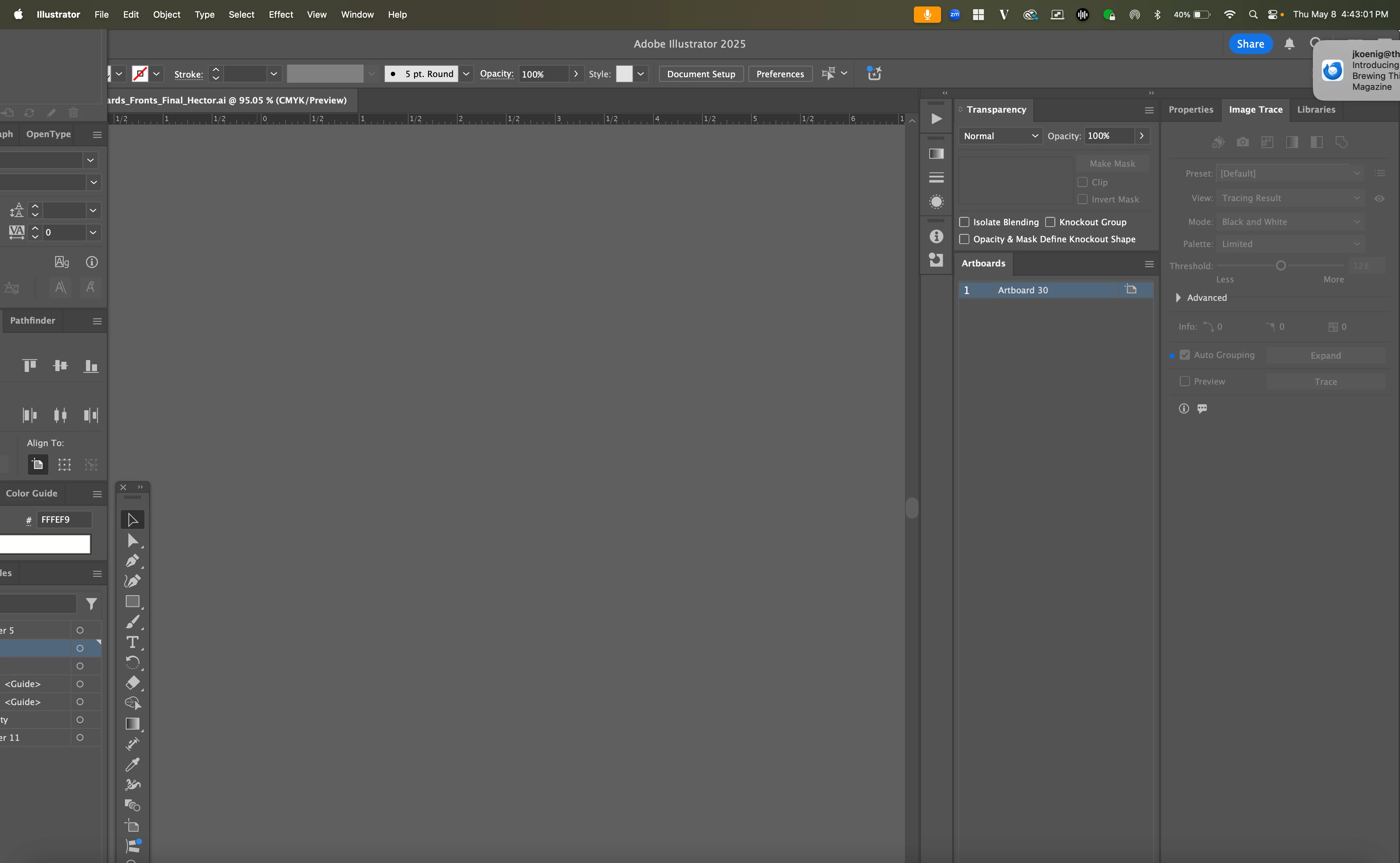
Task: Select the Pen tool
Action: (x=132, y=560)
